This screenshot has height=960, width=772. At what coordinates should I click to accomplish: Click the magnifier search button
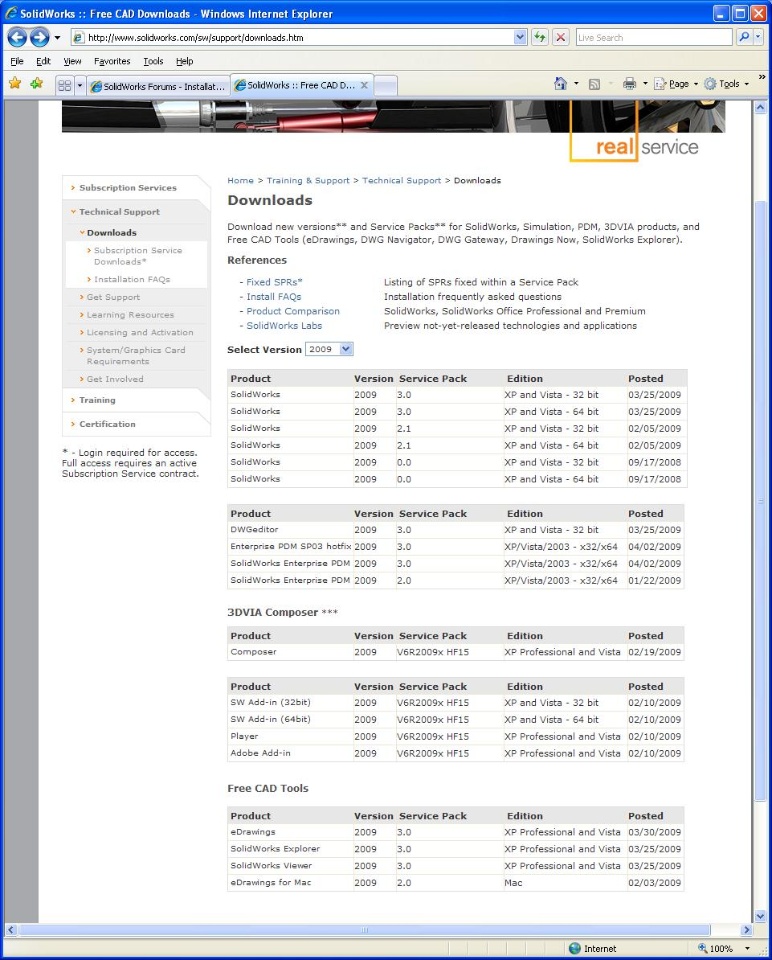pos(744,37)
